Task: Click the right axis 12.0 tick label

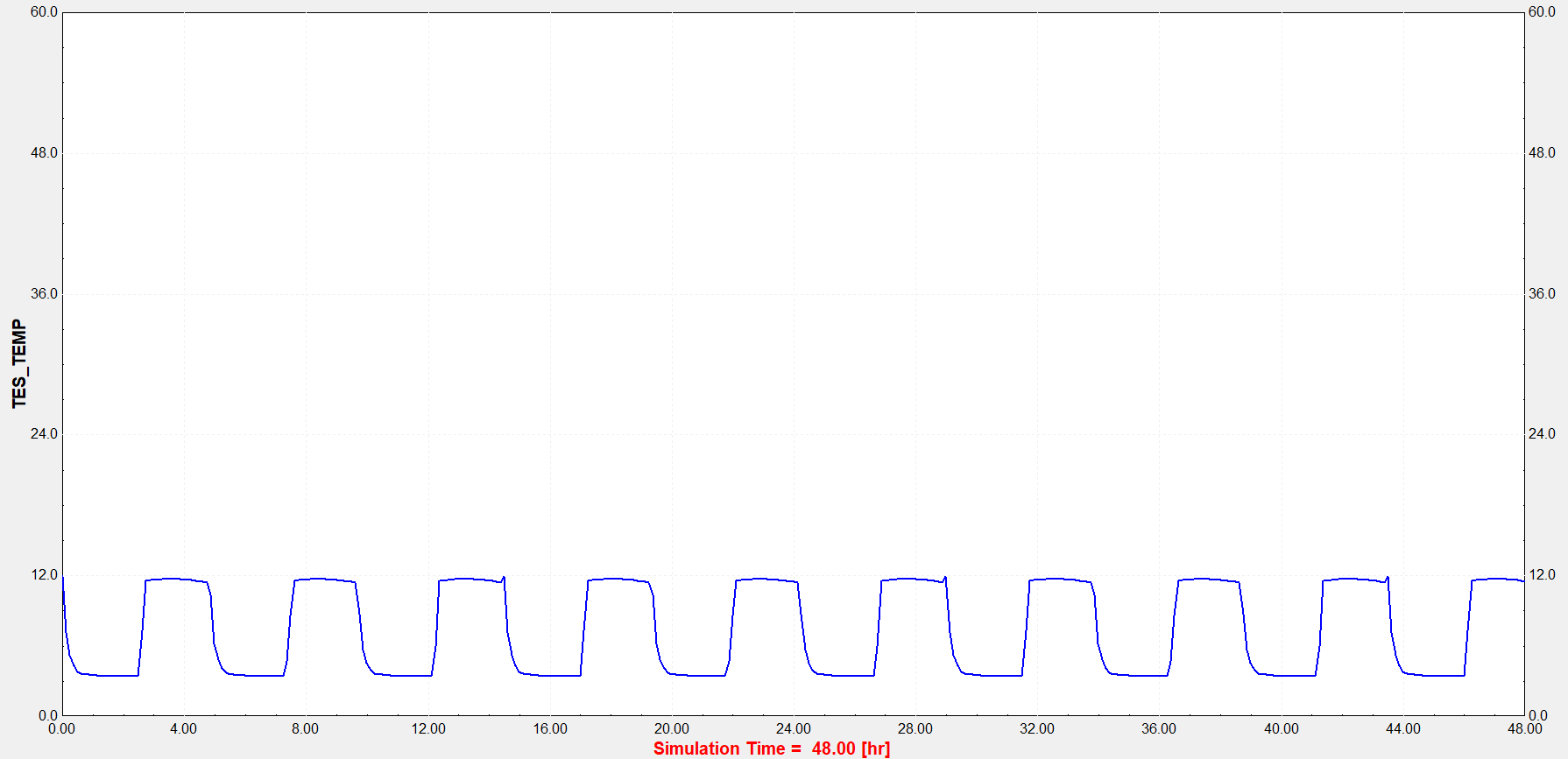Action: pos(1542,575)
